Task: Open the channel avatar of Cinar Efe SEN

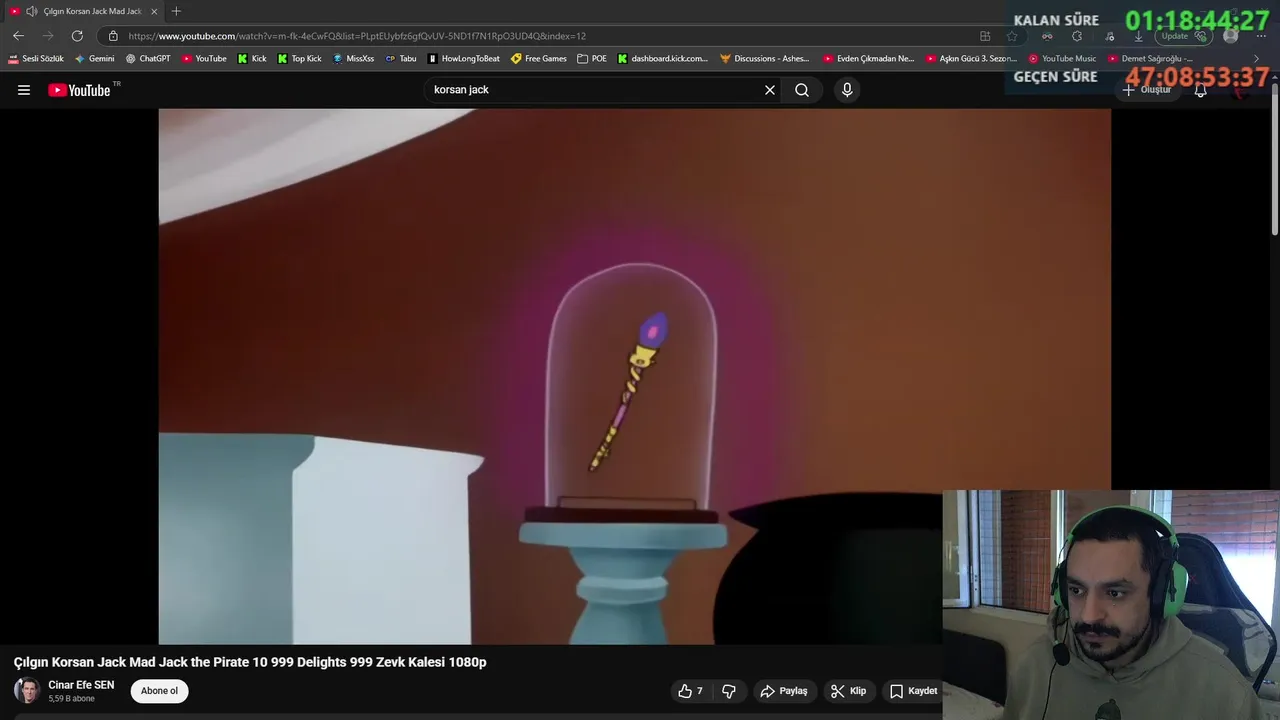Action: [27, 691]
